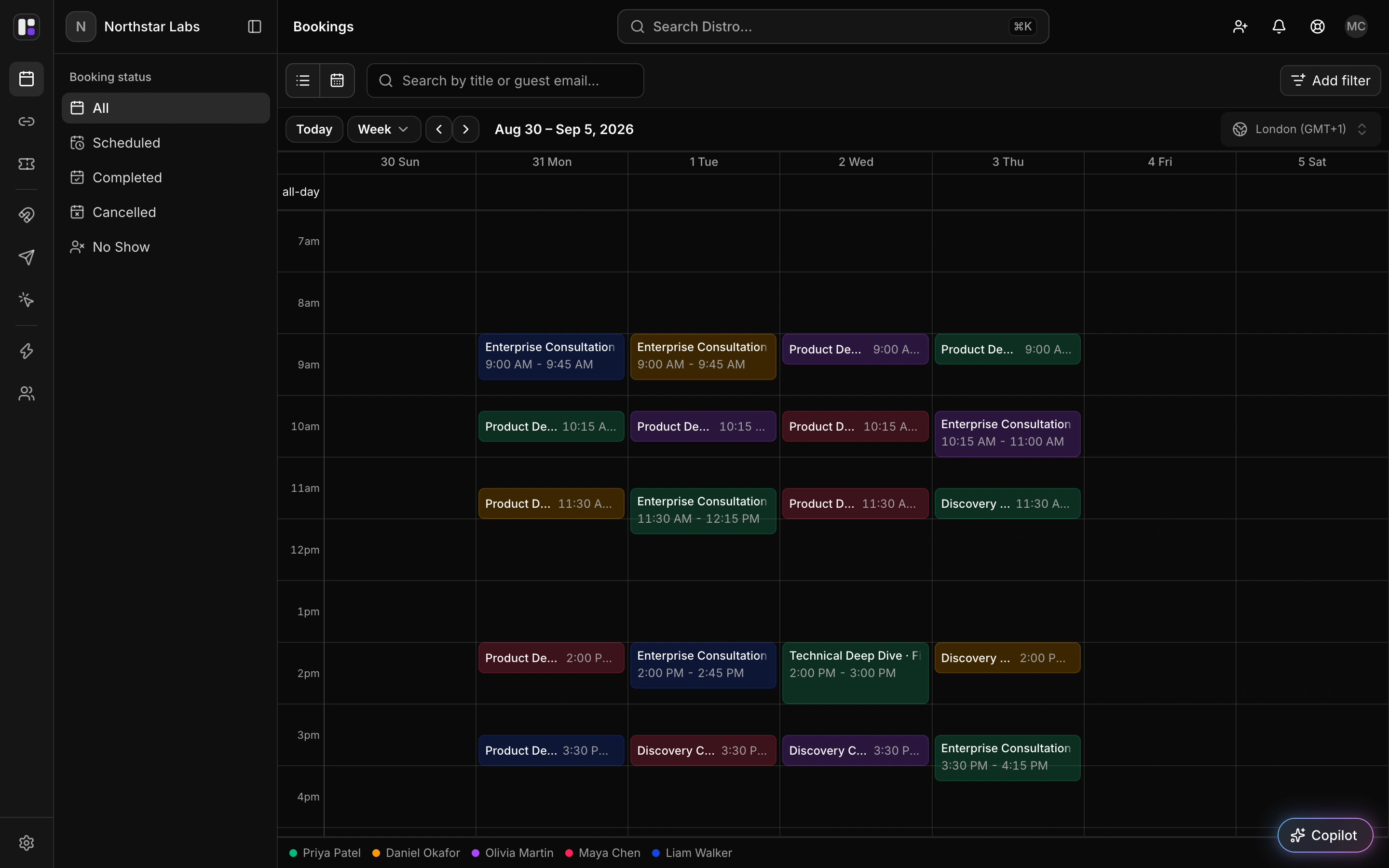This screenshot has height=868, width=1389.
Task: Select the Cancelled booking status
Action: pyautogui.click(x=165, y=212)
